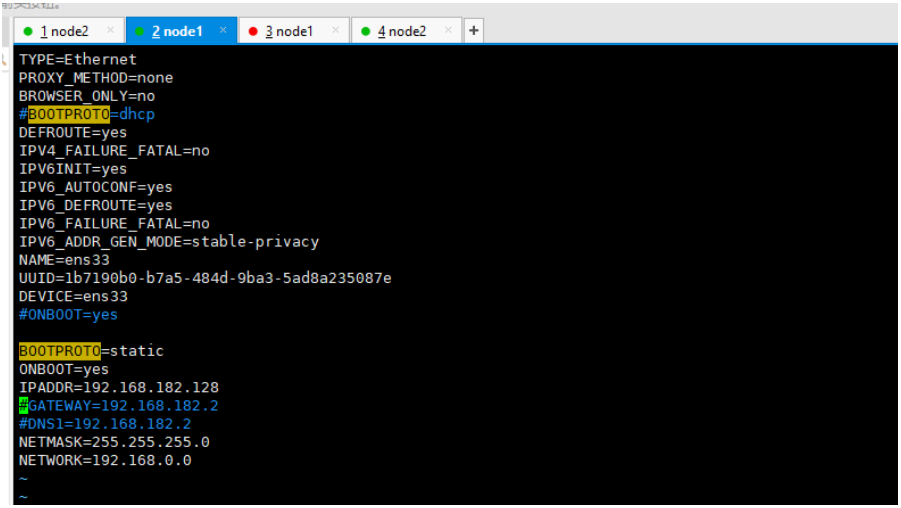Place cursor on the #GATEWAY=192.168.182.2 line

click(118, 406)
